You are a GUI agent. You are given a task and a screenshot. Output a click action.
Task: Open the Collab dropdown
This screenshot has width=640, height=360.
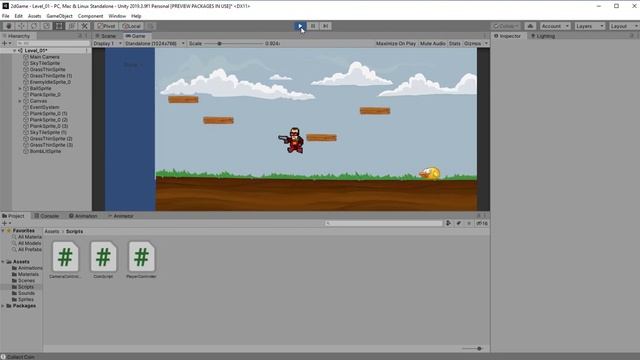click(x=506, y=26)
